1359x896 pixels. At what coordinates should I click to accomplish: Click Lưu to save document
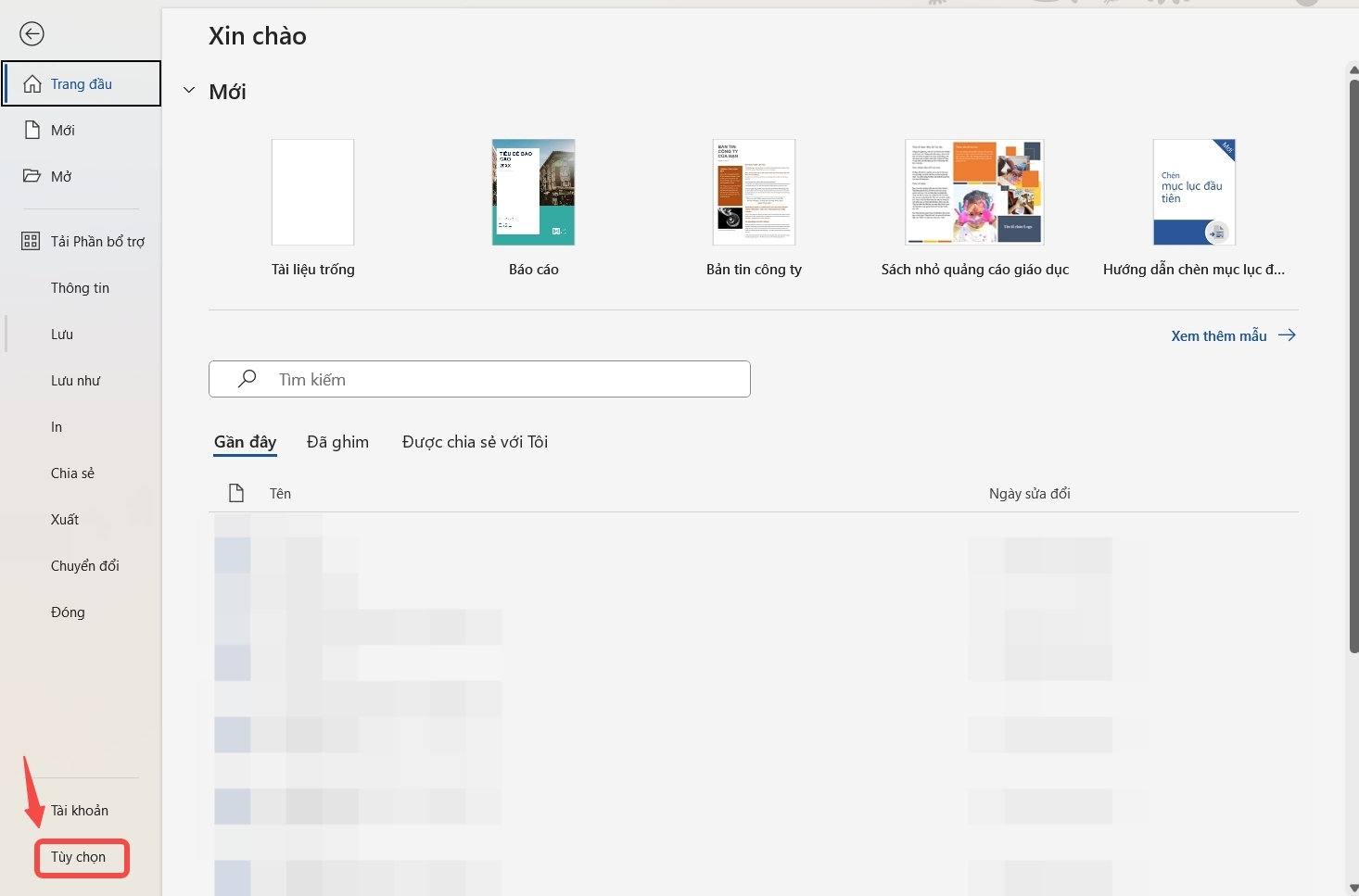(x=62, y=334)
